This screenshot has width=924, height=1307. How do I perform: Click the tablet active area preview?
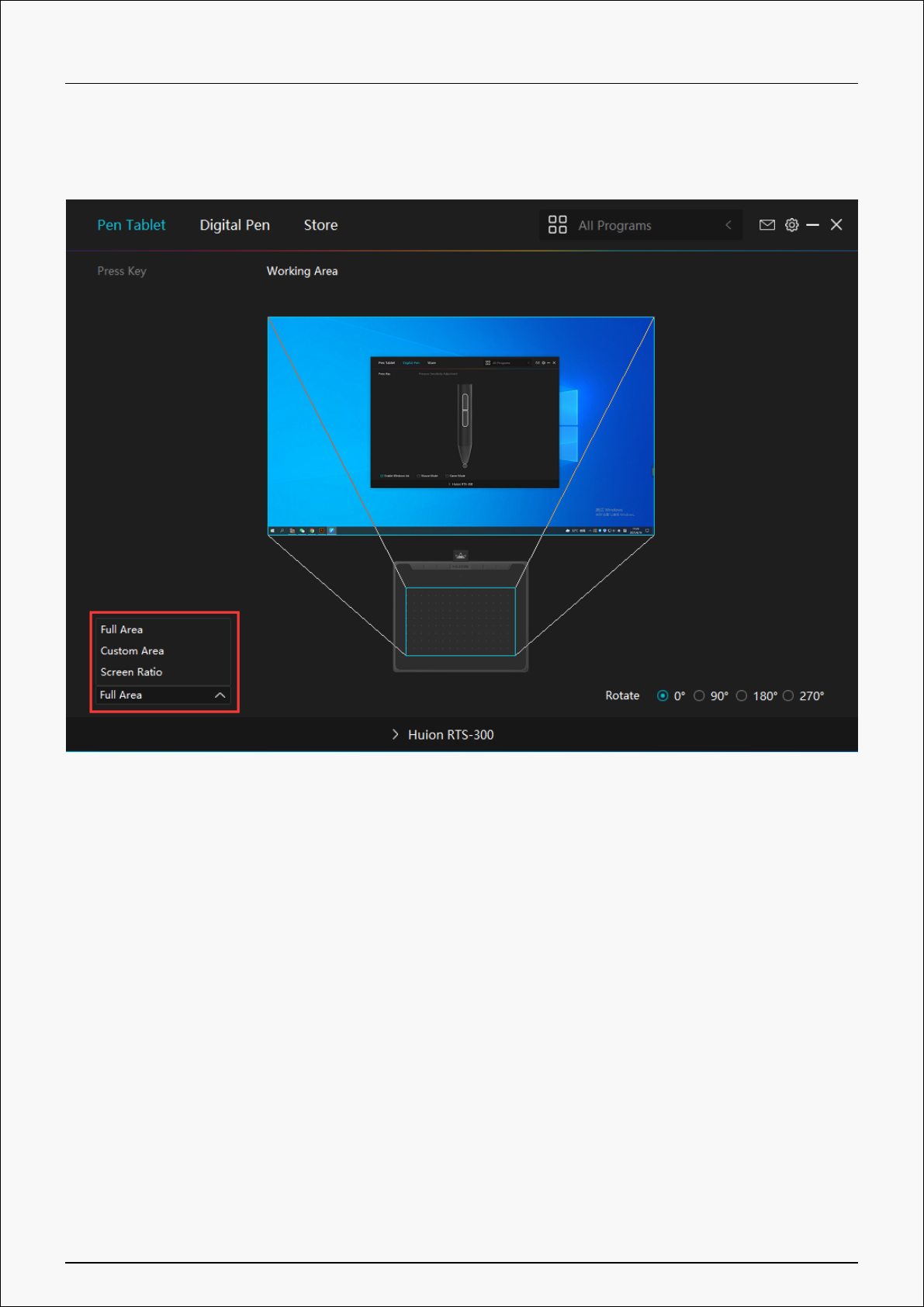click(x=460, y=621)
